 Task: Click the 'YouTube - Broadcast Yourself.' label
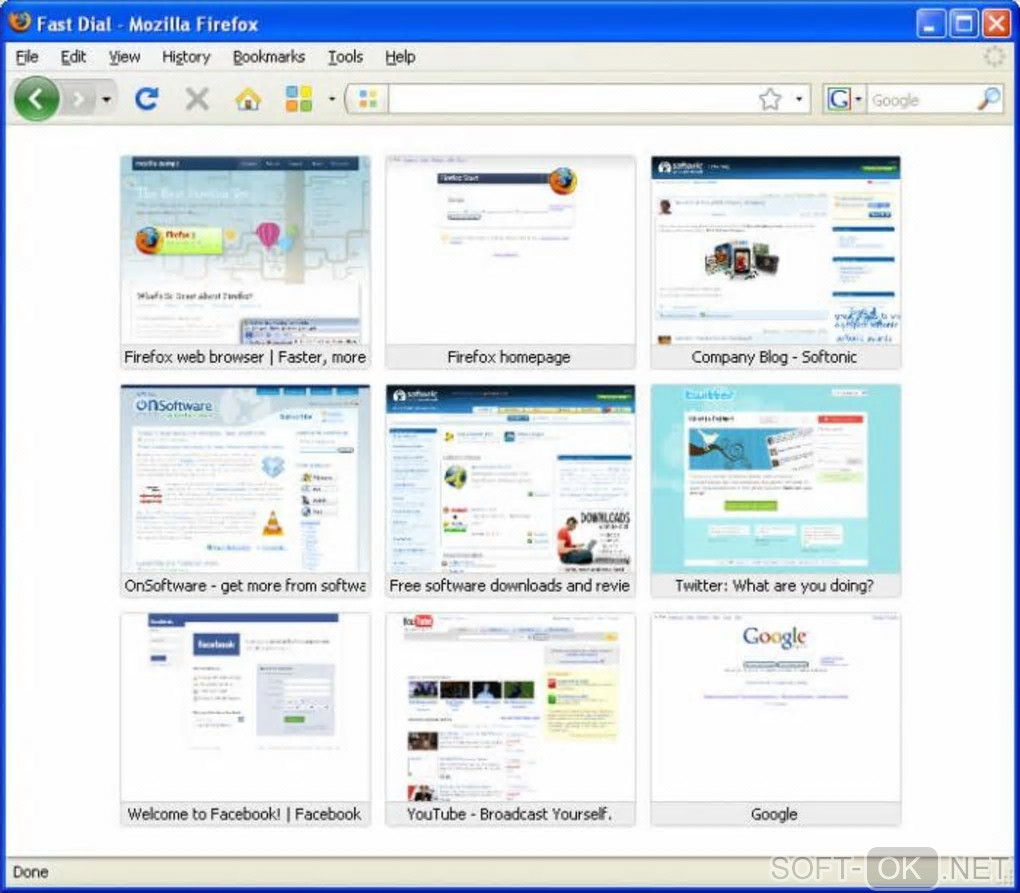[509, 814]
